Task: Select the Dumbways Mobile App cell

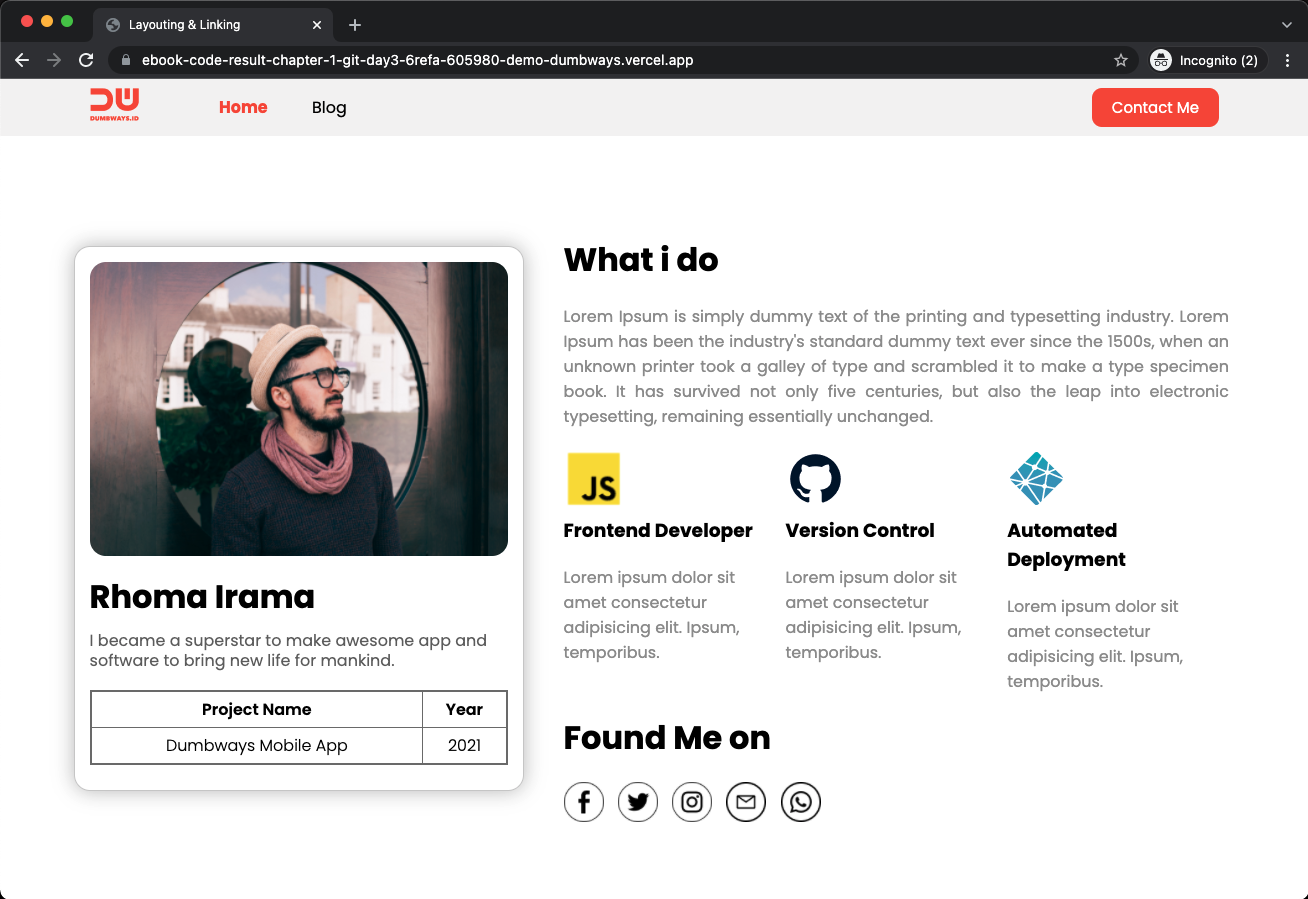Action: pyautogui.click(x=256, y=745)
